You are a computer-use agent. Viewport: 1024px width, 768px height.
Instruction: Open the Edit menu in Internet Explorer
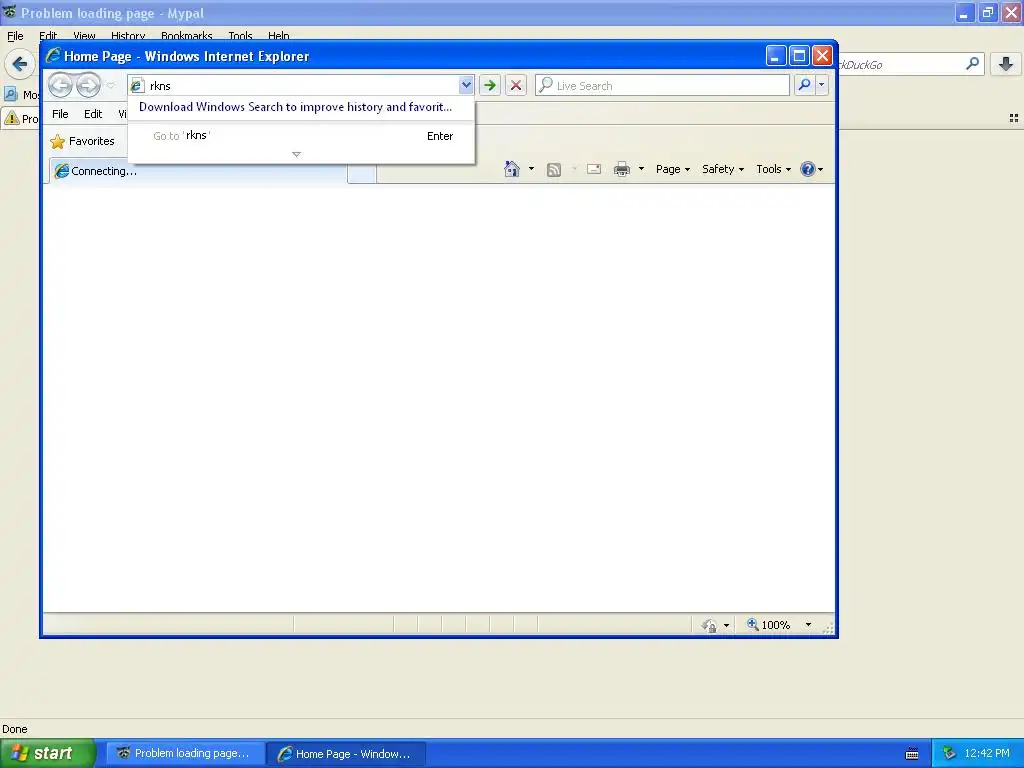tap(93, 114)
